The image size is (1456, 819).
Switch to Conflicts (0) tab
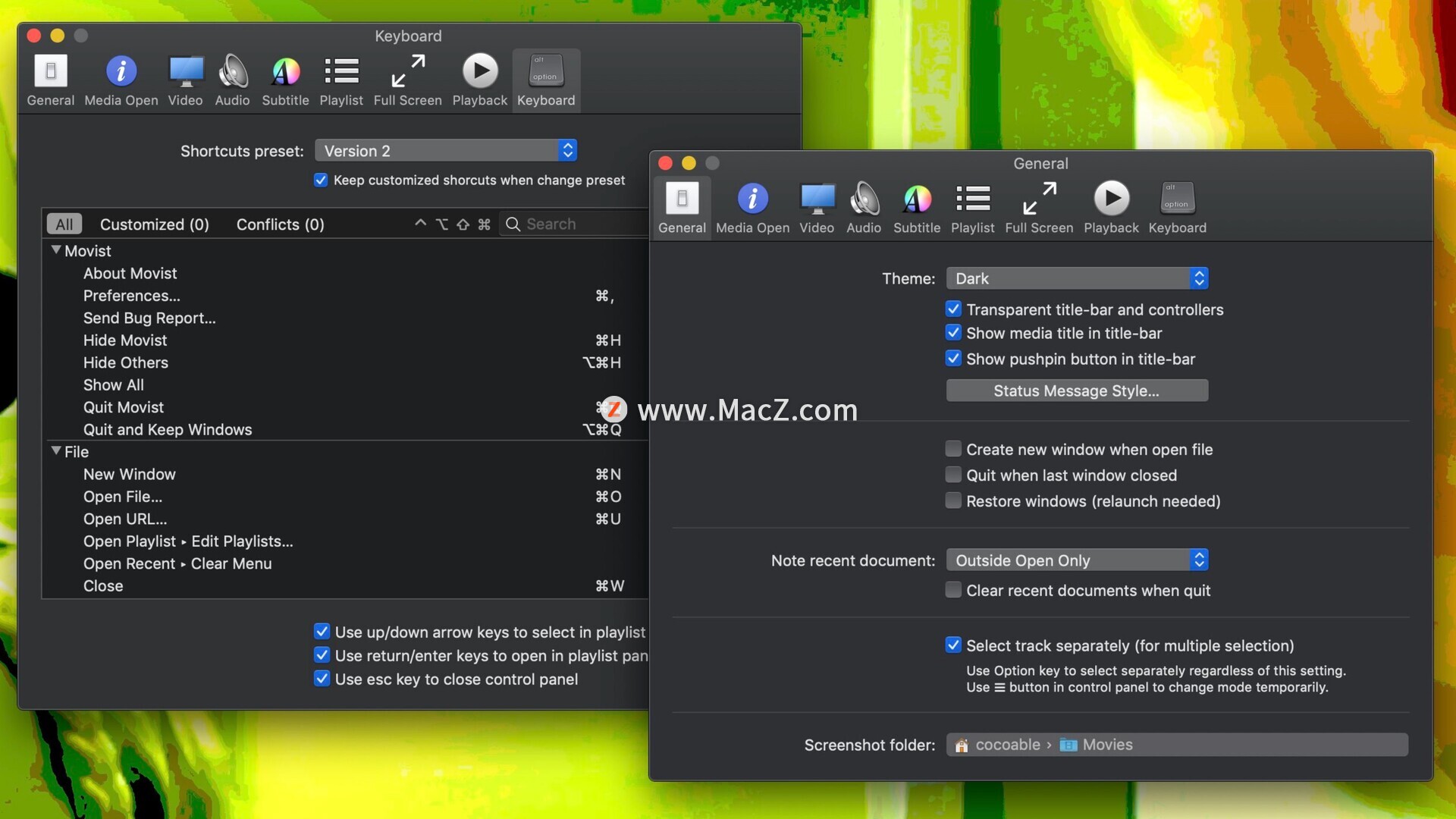tap(280, 224)
